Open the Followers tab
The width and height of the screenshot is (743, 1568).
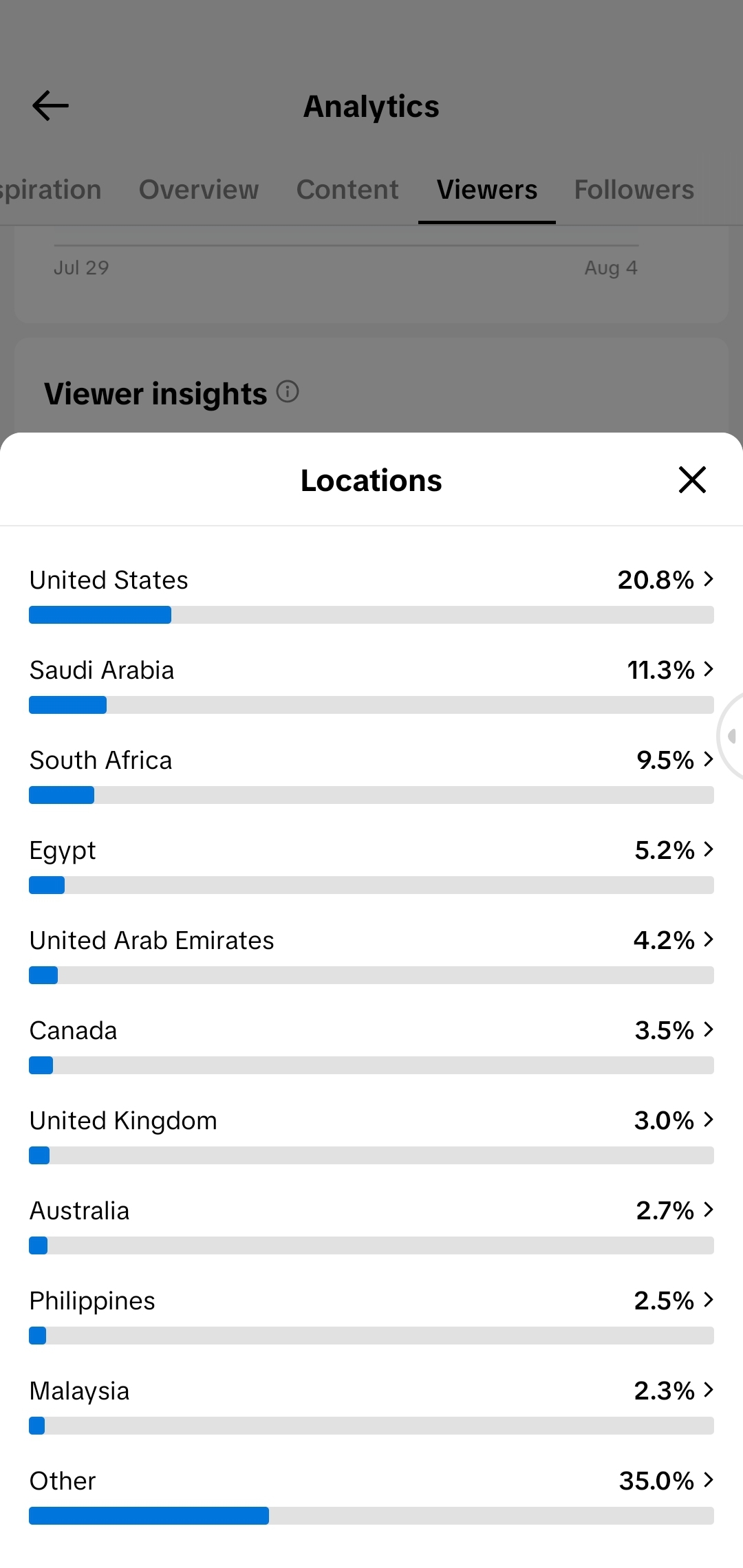[x=634, y=190]
